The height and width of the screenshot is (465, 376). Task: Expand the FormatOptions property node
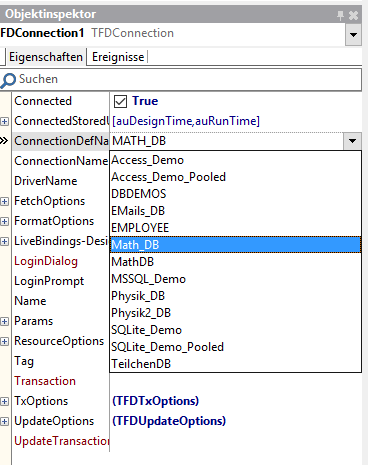click(4, 222)
